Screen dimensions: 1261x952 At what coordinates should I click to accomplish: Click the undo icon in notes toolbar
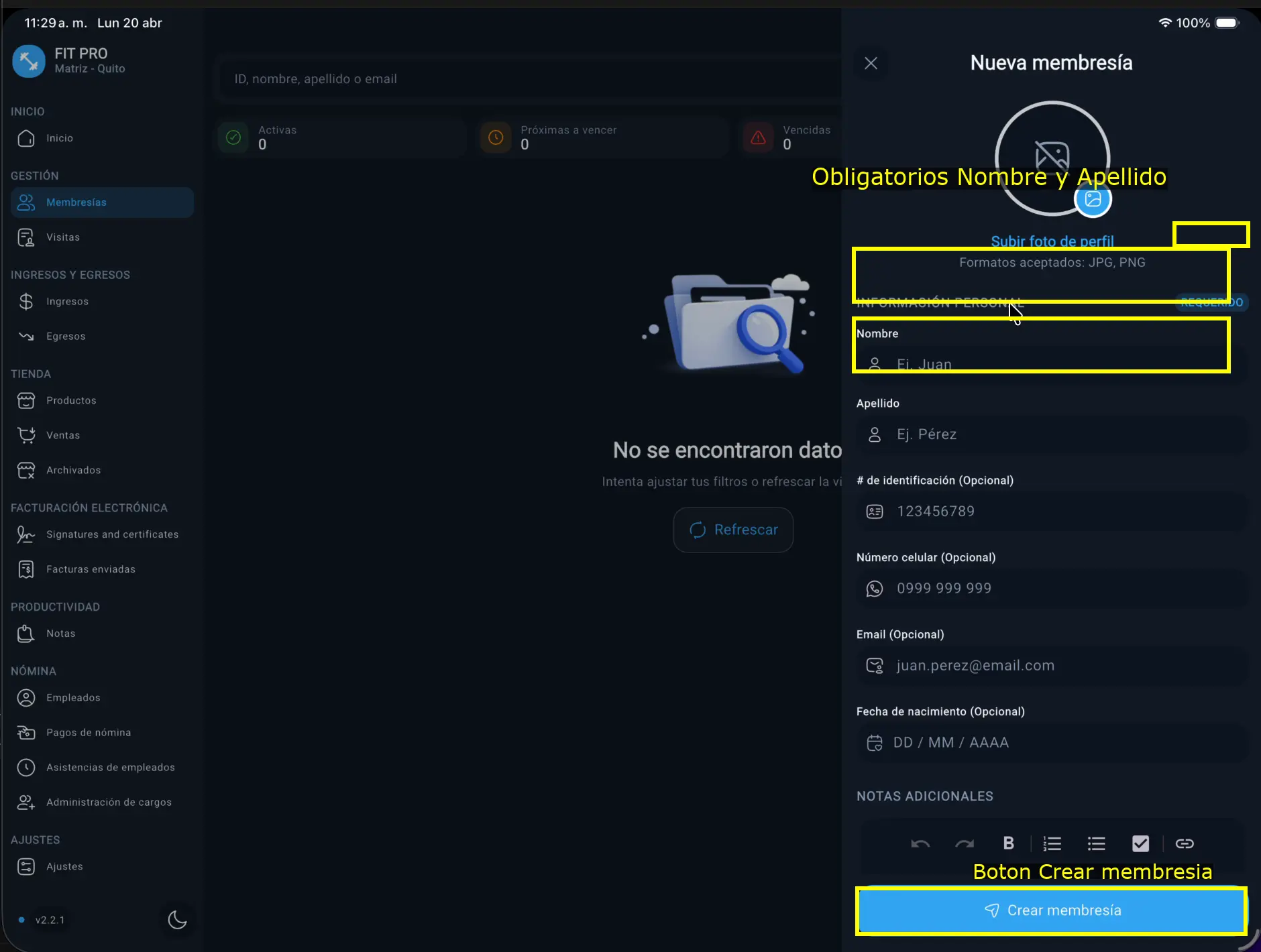[920, 843]
